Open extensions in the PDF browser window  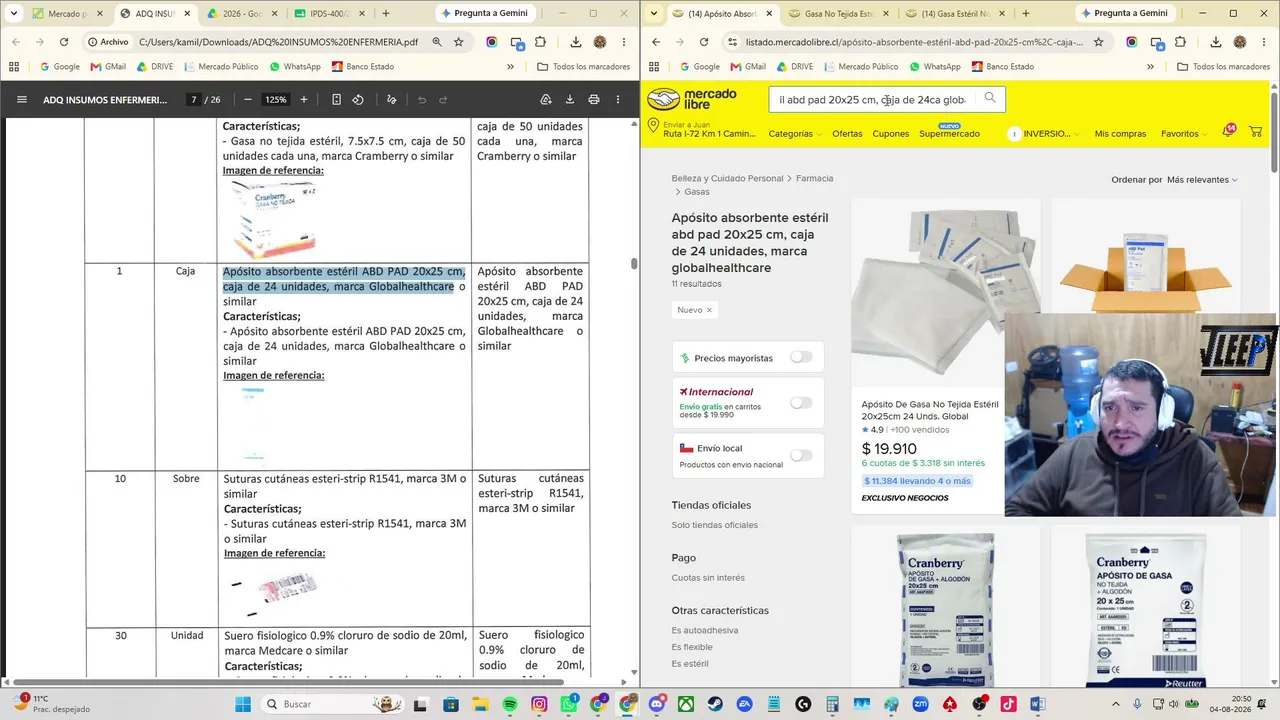(541, 42)
